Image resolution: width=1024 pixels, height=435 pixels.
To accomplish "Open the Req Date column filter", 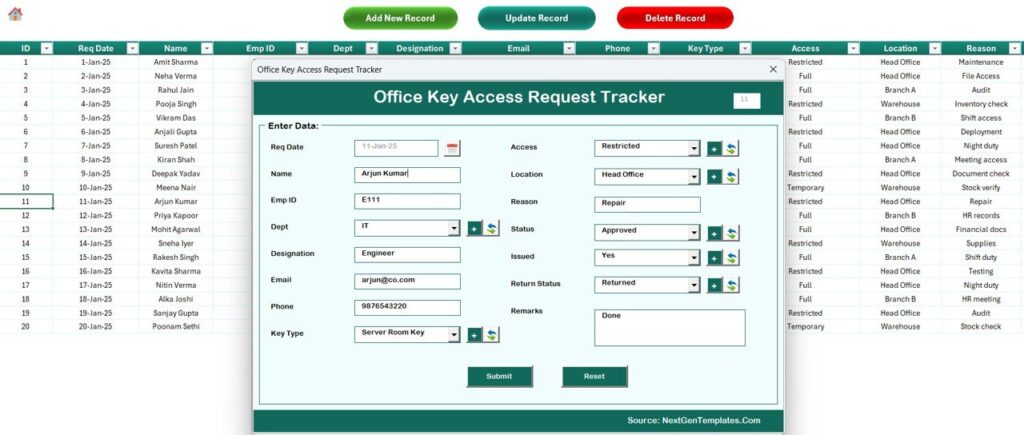I will point(133,48).
